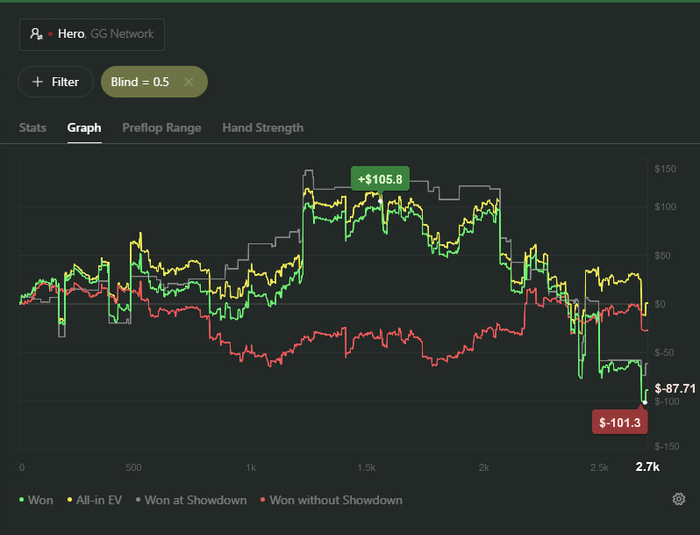Select the Graph tab
The image size is (700, 535).
(x=84, y=128)
